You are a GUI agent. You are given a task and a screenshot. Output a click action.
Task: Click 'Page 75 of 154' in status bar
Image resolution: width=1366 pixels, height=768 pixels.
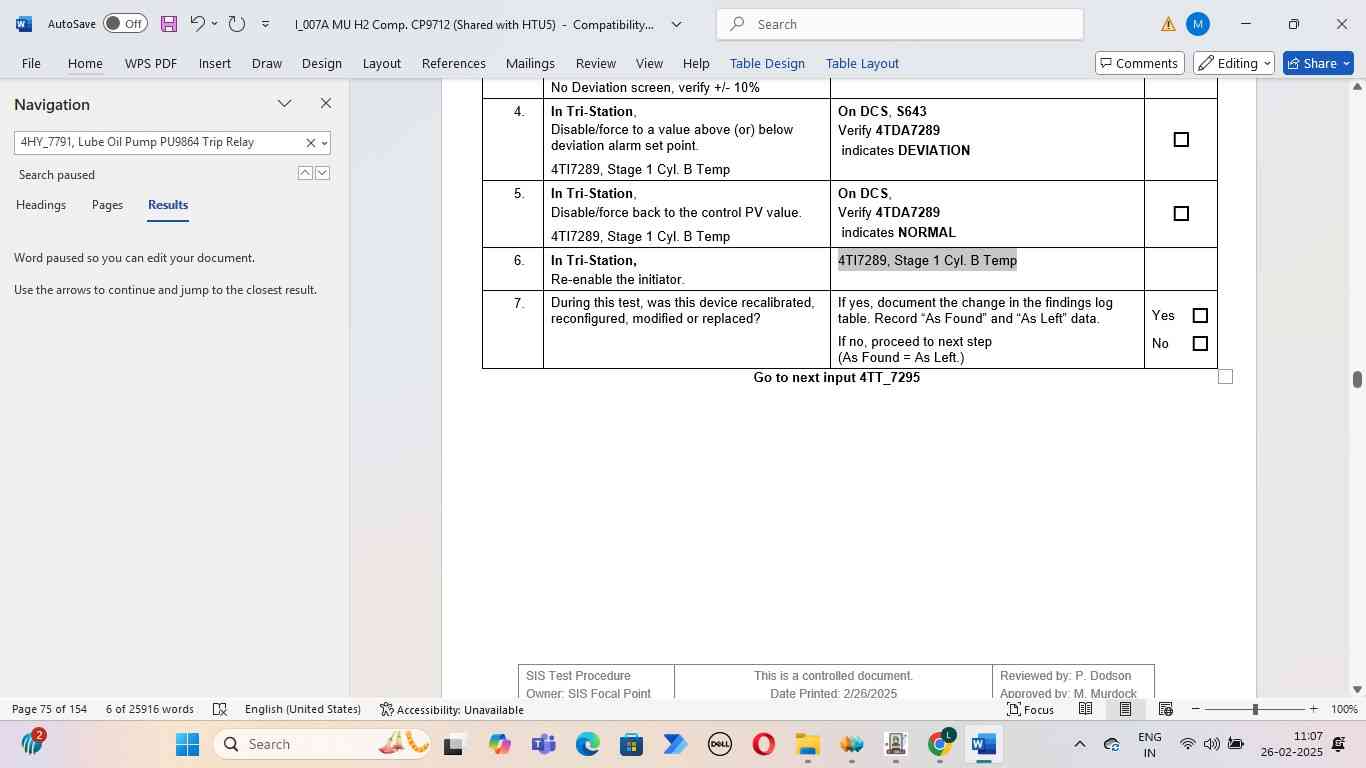49,709
